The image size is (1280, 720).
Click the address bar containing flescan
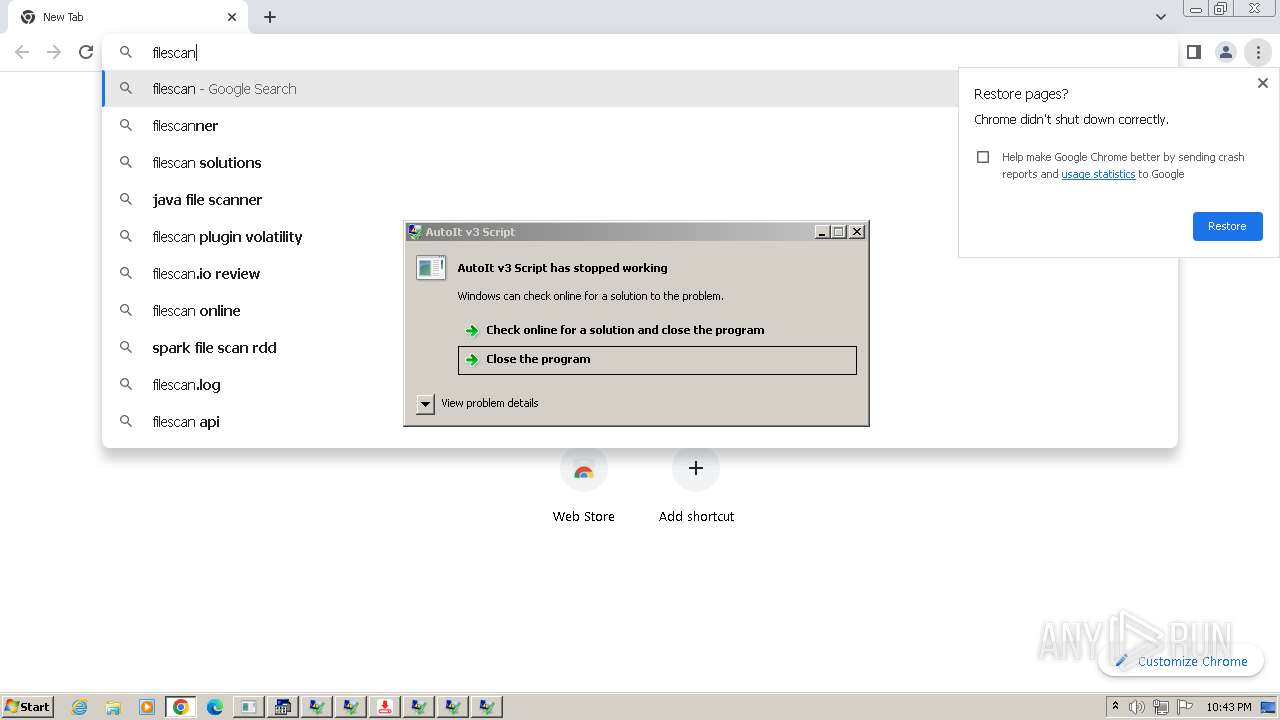(640, 52)
